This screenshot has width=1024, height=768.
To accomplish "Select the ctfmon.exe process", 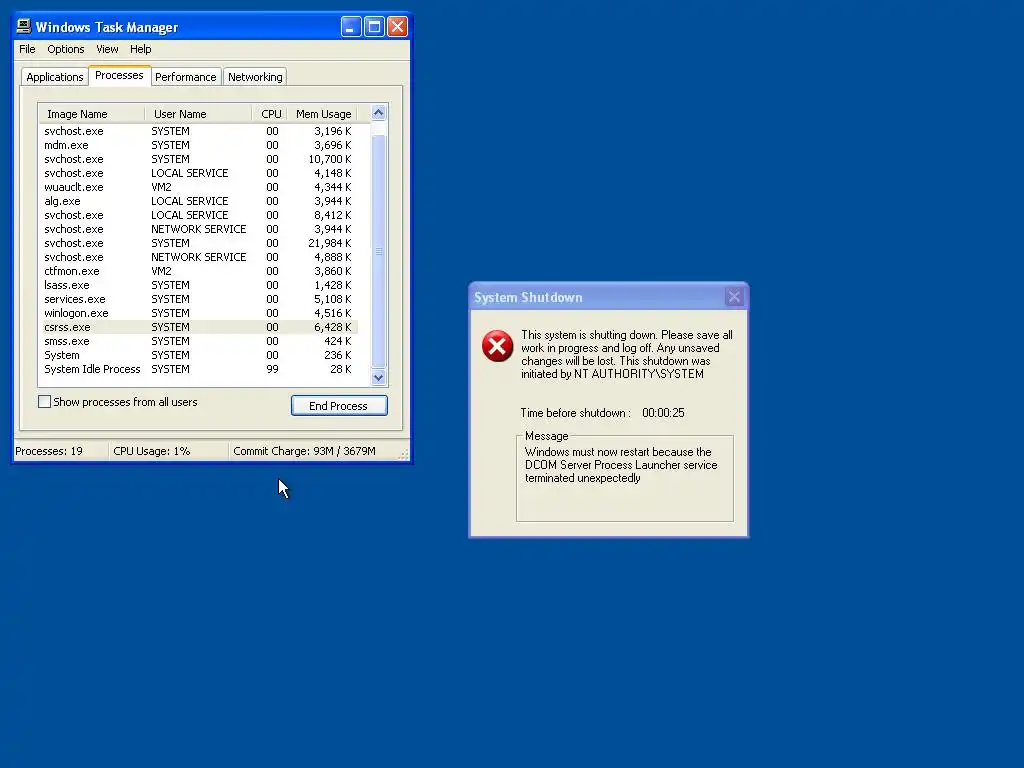I will 199,271.
